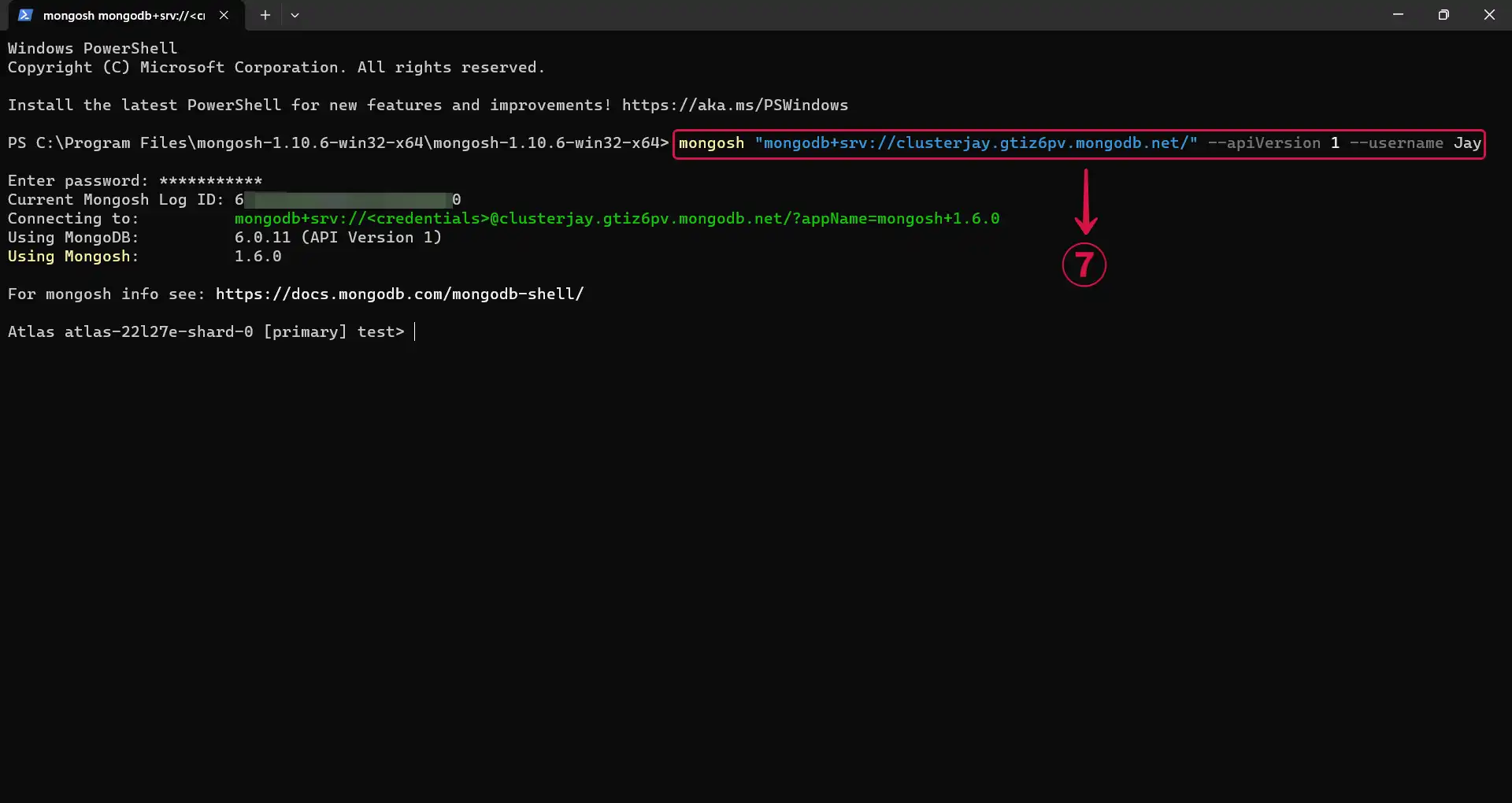Click the PowerShell icon on the mongosh tab

[25, 15]
